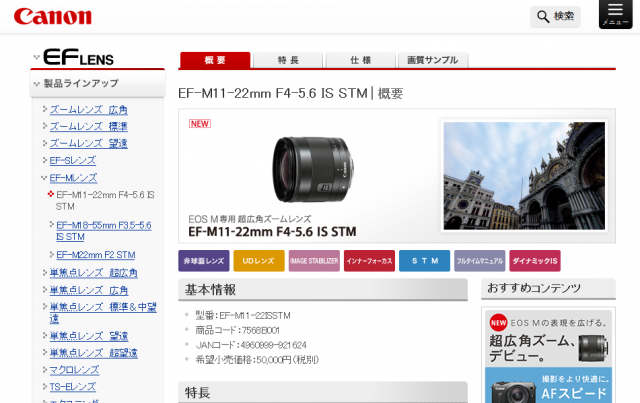640x403 pixels.
Task: Click the フルタイムマニュアル badge
Action: [480, 261]
